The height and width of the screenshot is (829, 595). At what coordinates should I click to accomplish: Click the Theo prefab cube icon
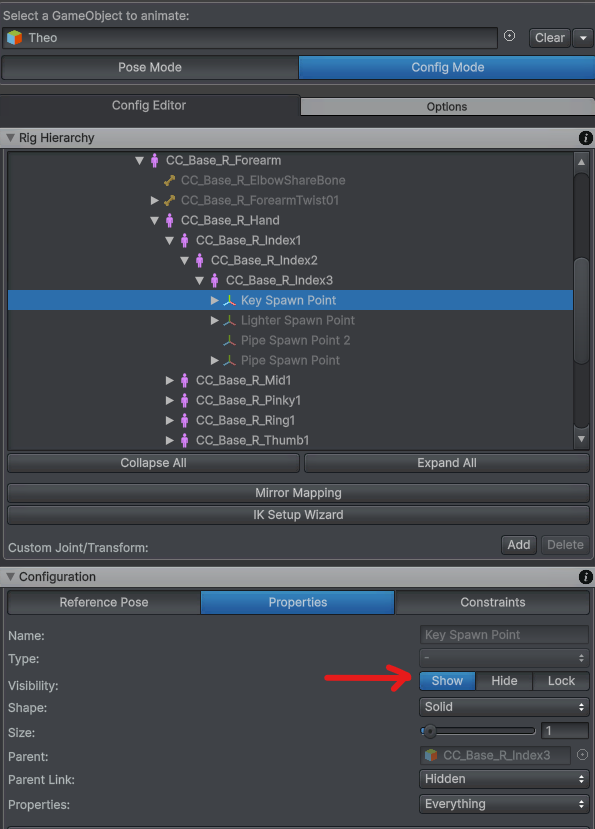14,38
